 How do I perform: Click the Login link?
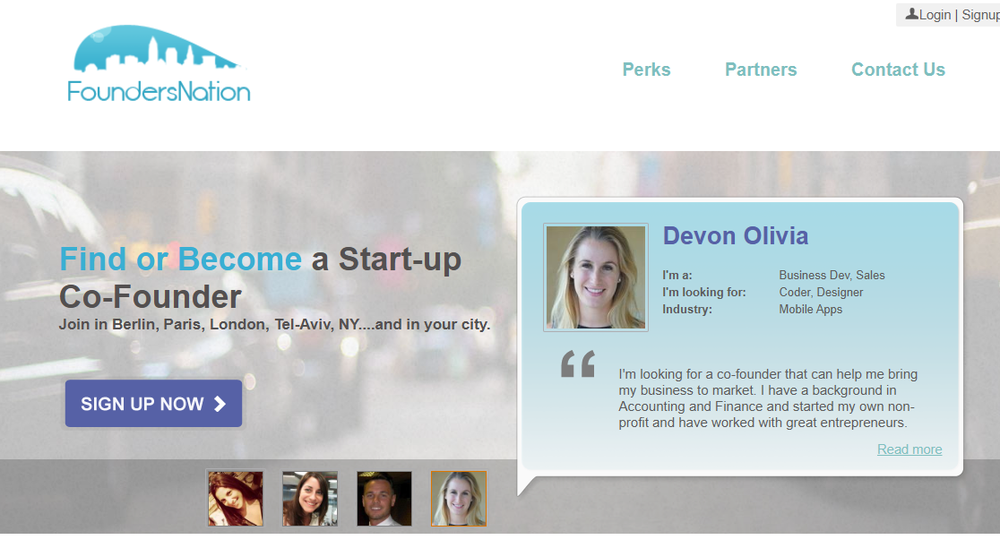coord(935,15)
